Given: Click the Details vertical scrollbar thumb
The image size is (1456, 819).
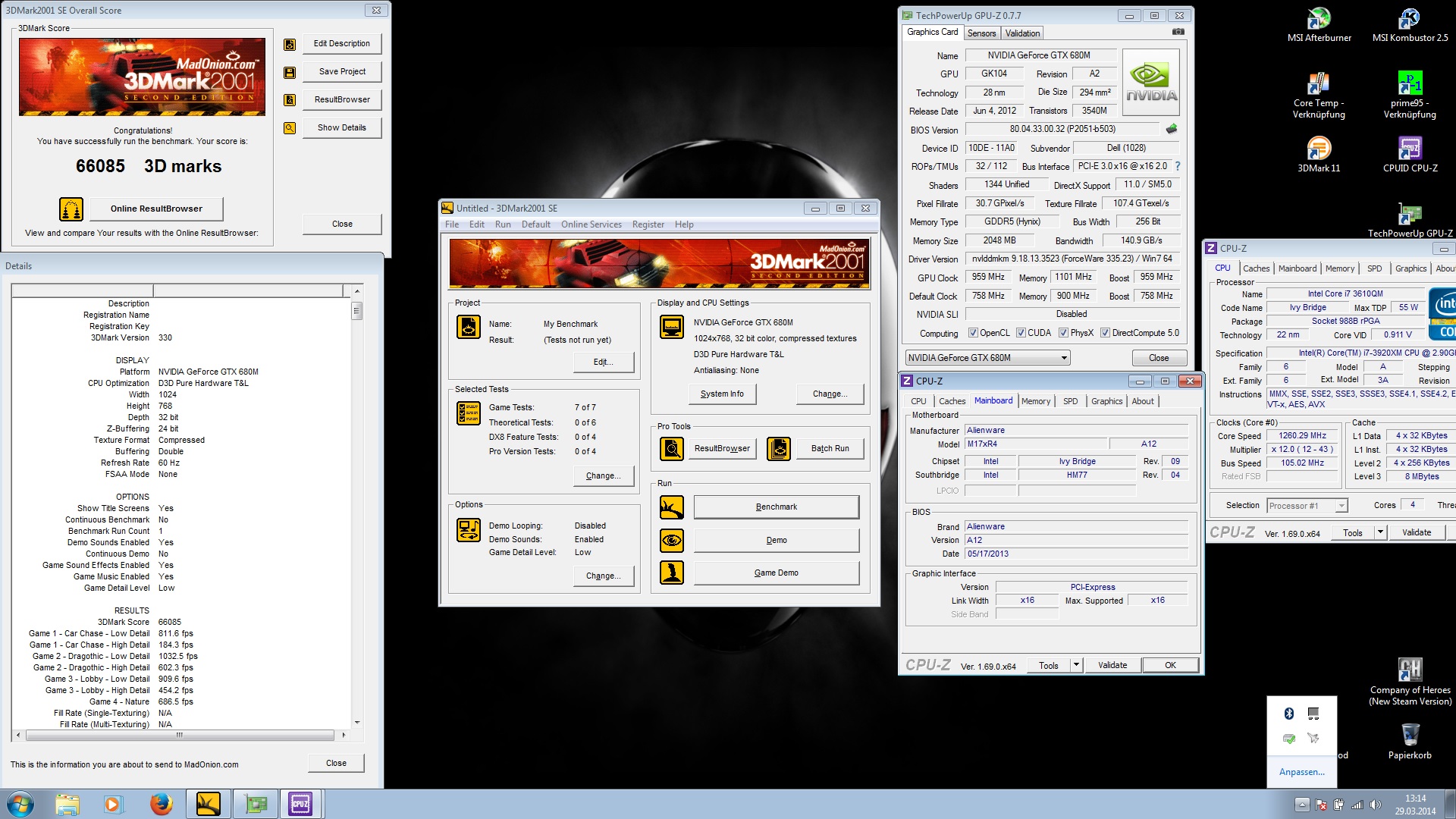Looking at the screenshot, I should pos(356,311).
